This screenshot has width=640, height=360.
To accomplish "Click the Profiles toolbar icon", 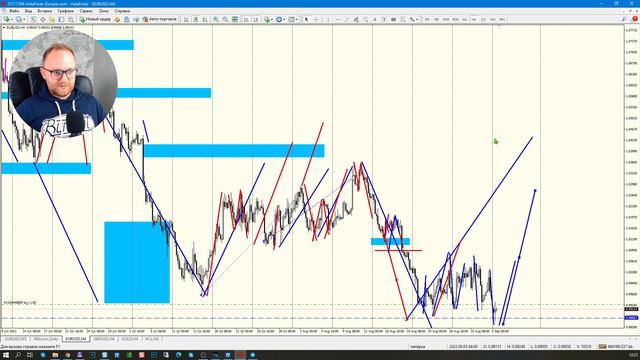I will tap(19, 19).
